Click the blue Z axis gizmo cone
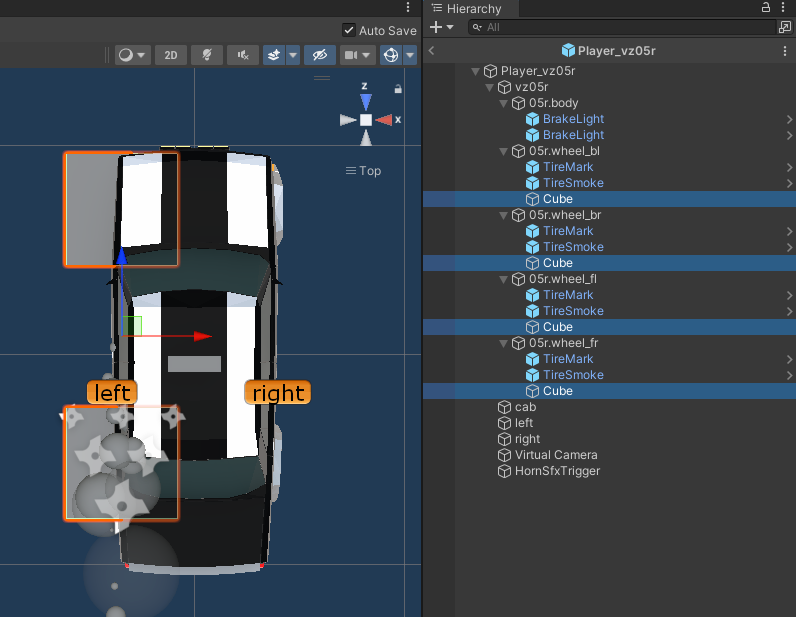 pyautogui.click(x=366, y=102)
